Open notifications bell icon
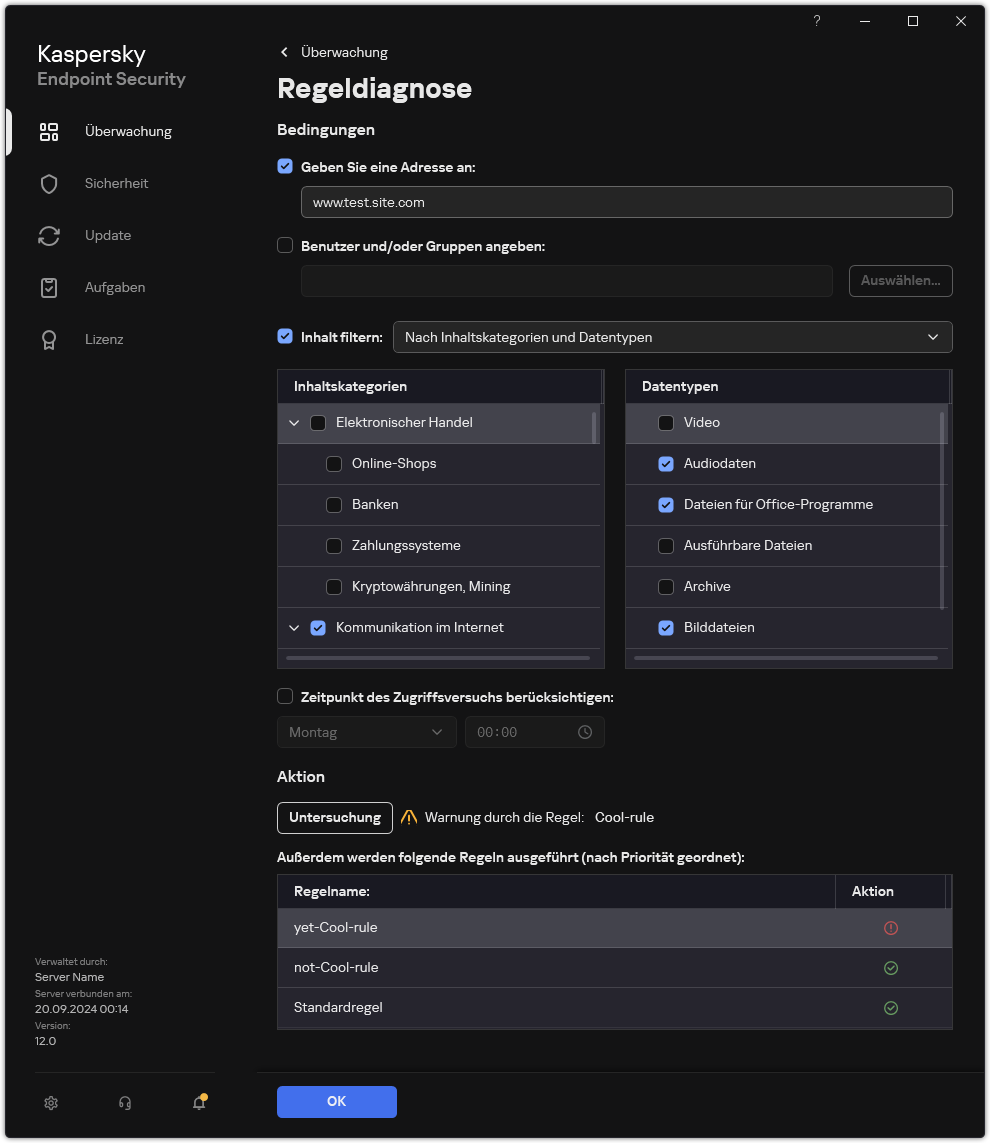The height and width of the screenshot is (1143, 990). point(199,1103)
